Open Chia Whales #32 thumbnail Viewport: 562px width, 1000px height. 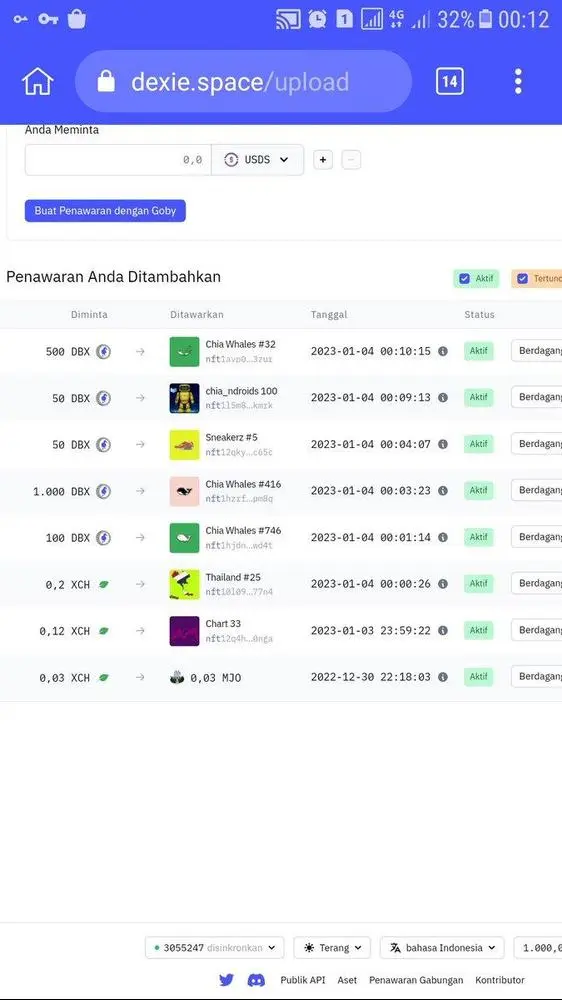[x=184, y=351]
